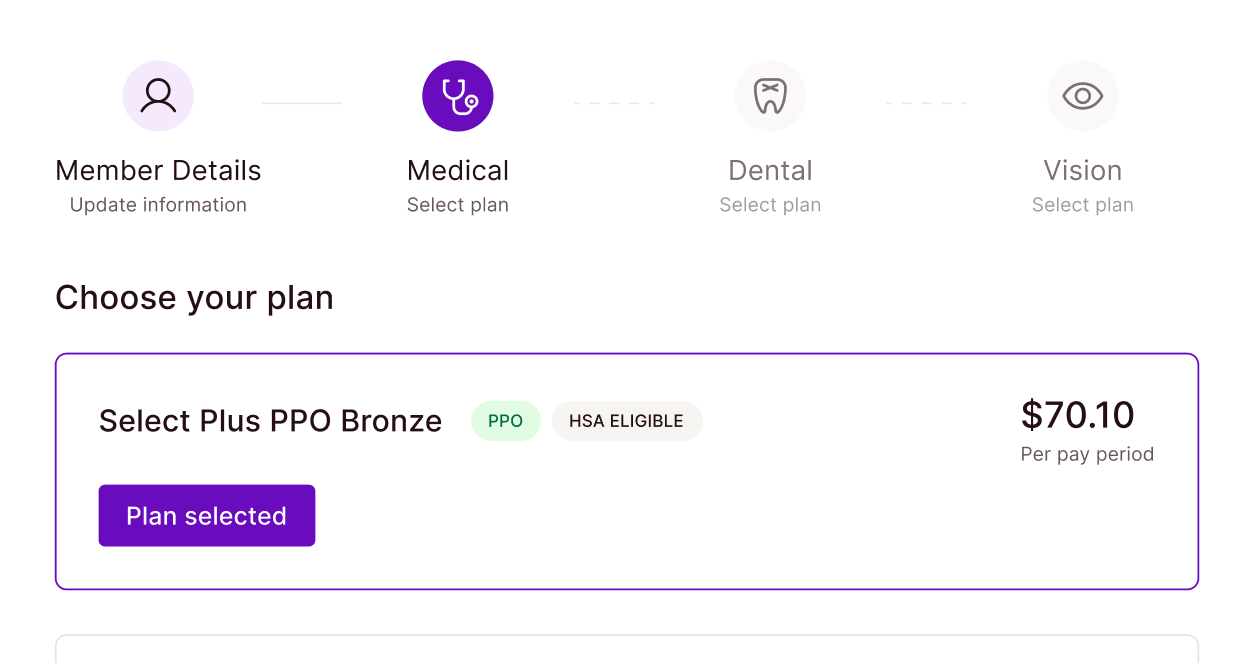Click "Select plan" beneath Dental
The width and height of the screenshot is (1254, 663).
click(770, 205)
